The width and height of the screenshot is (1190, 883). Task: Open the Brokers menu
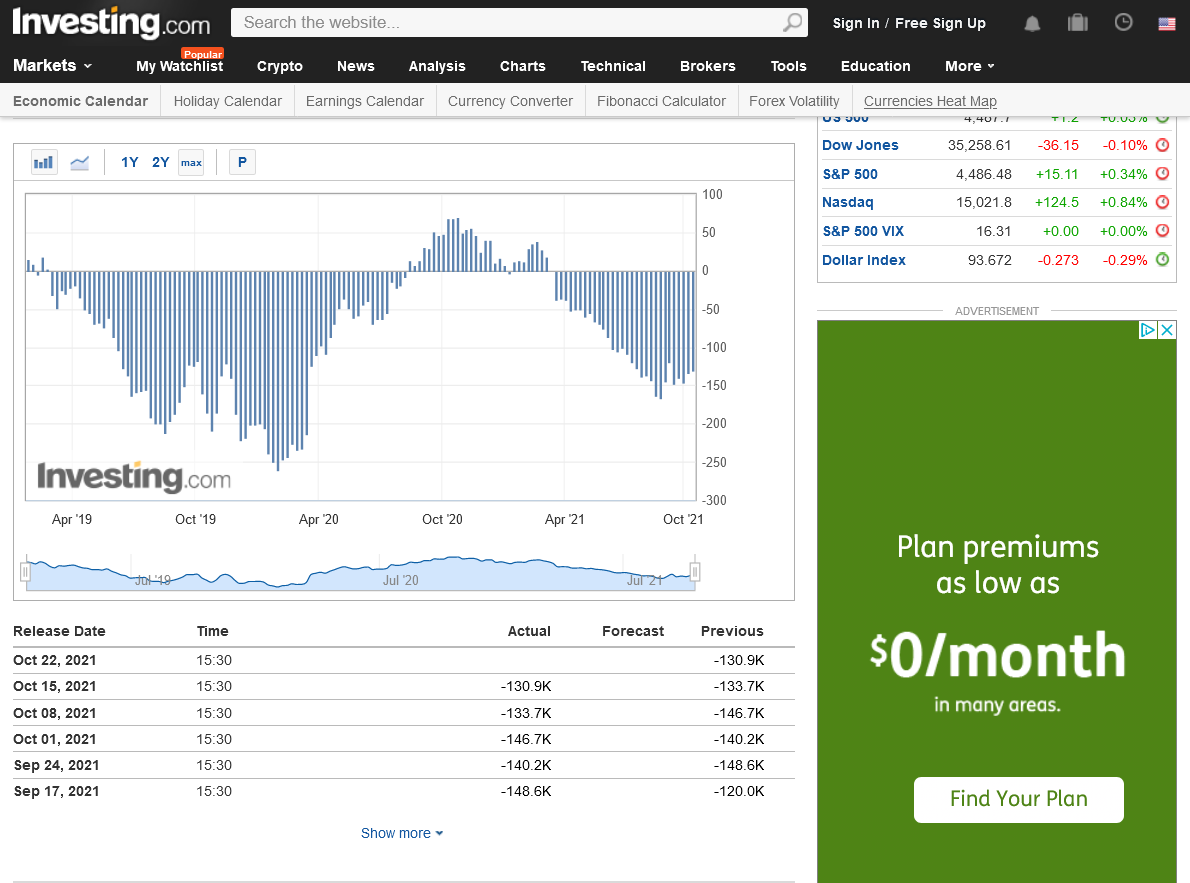[708, 66]
